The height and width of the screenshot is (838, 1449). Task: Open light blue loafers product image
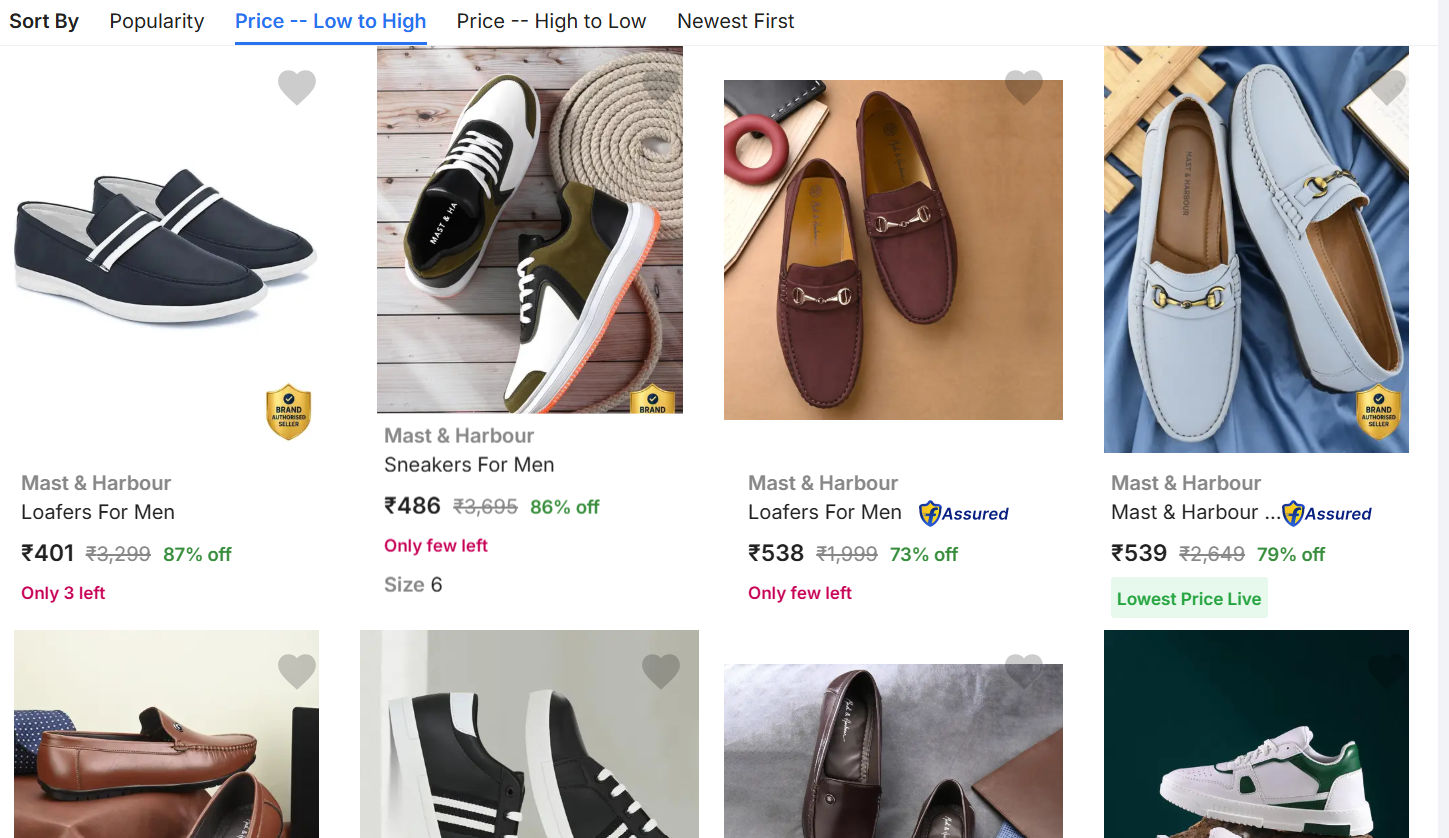point(1256,249)
